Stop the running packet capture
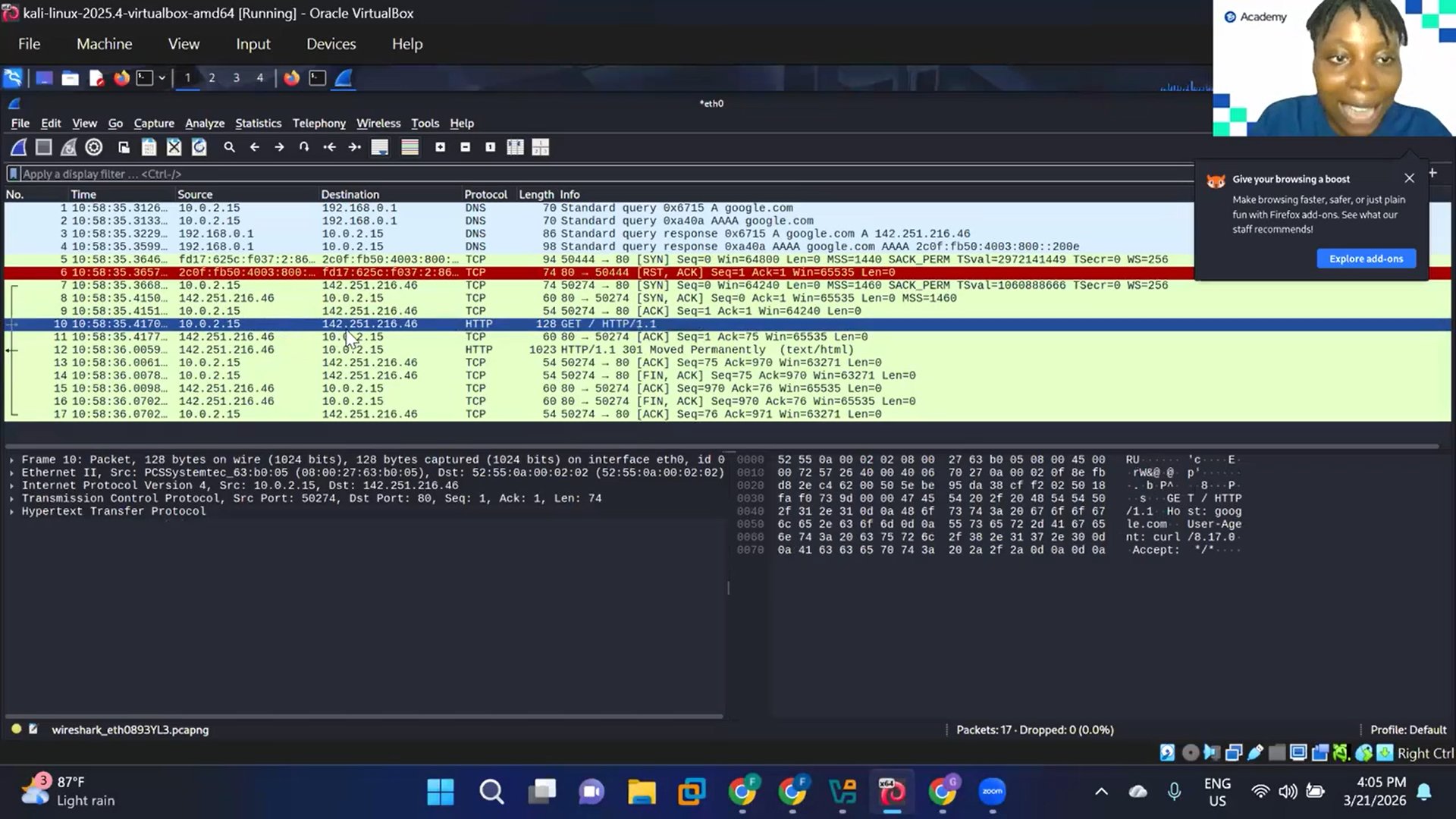 44,147
